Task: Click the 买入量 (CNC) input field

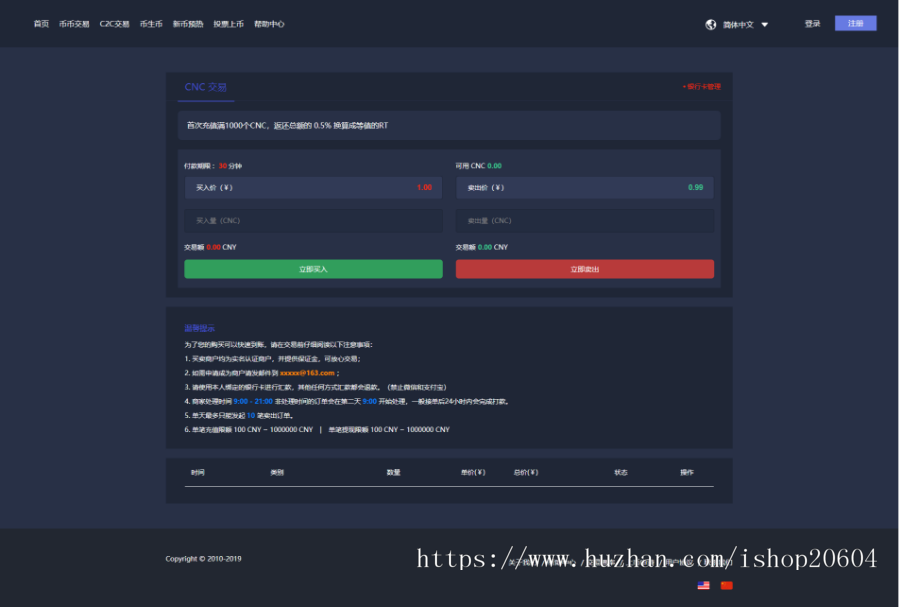Action: [x=313, y=220]
